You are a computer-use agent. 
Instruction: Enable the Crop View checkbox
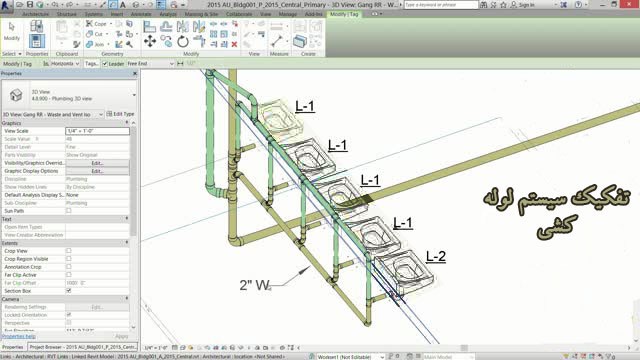click(69, 251)
